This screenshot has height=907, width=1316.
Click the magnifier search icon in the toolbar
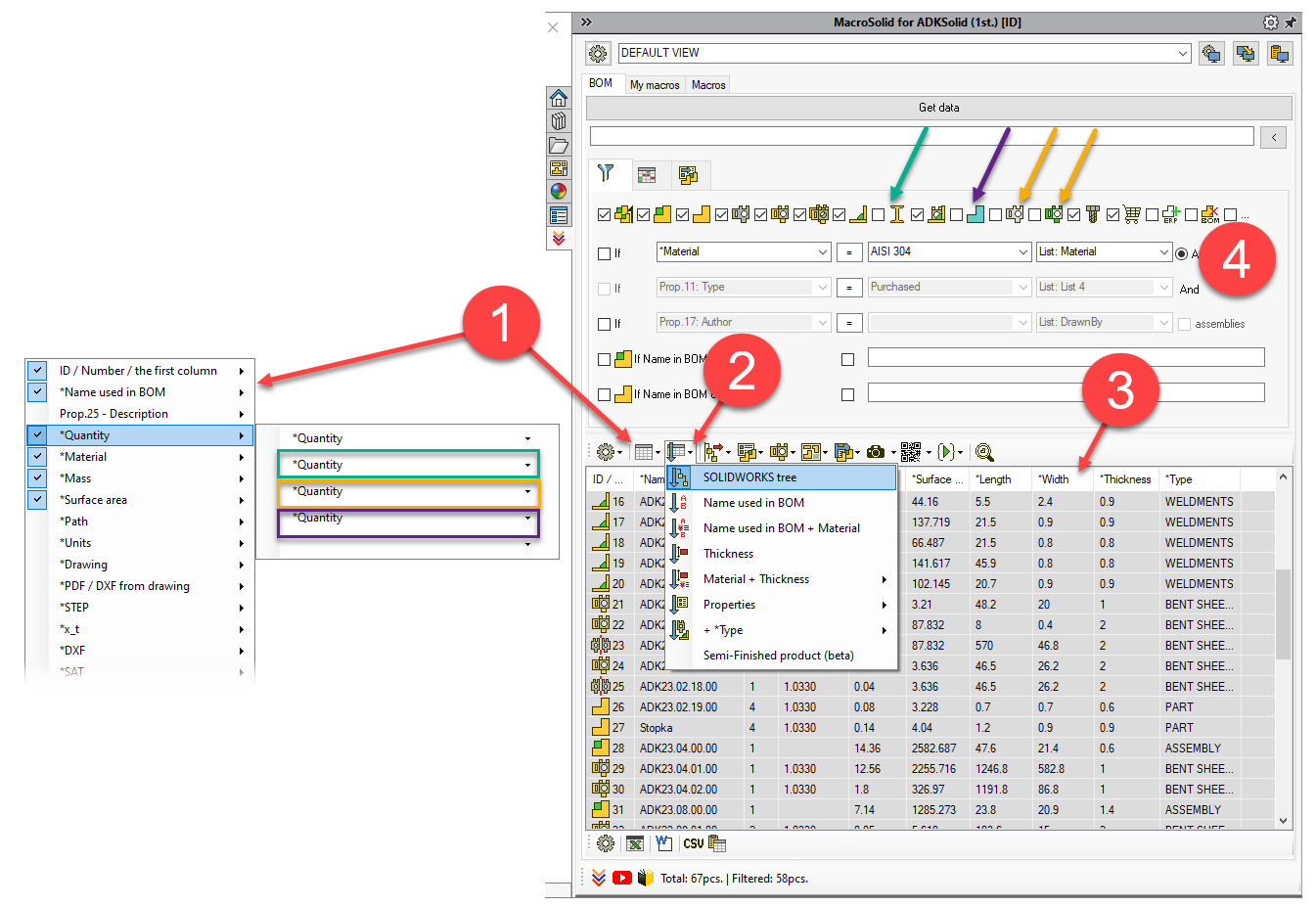tap(984, 452)
